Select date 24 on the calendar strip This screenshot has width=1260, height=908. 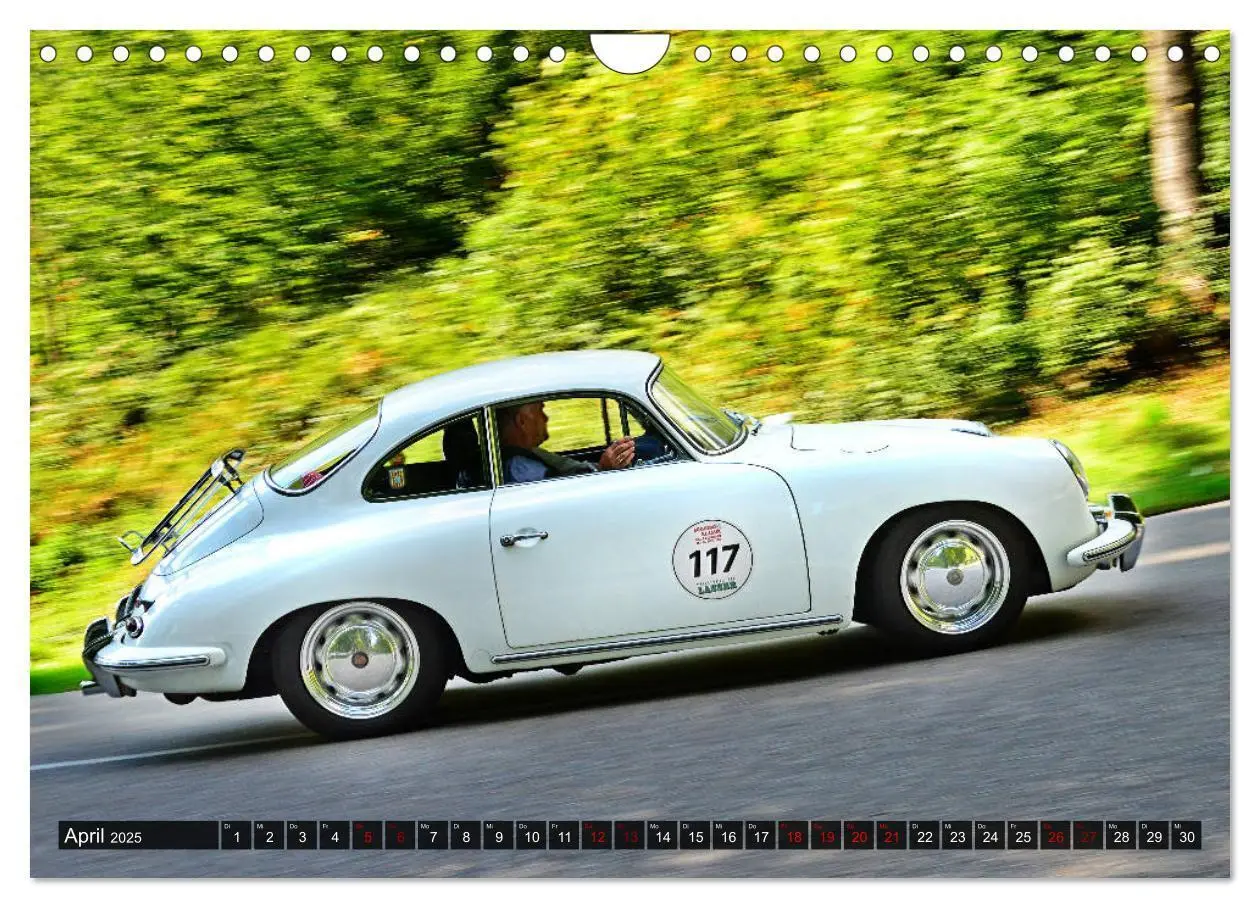click(x=990, y=836)
